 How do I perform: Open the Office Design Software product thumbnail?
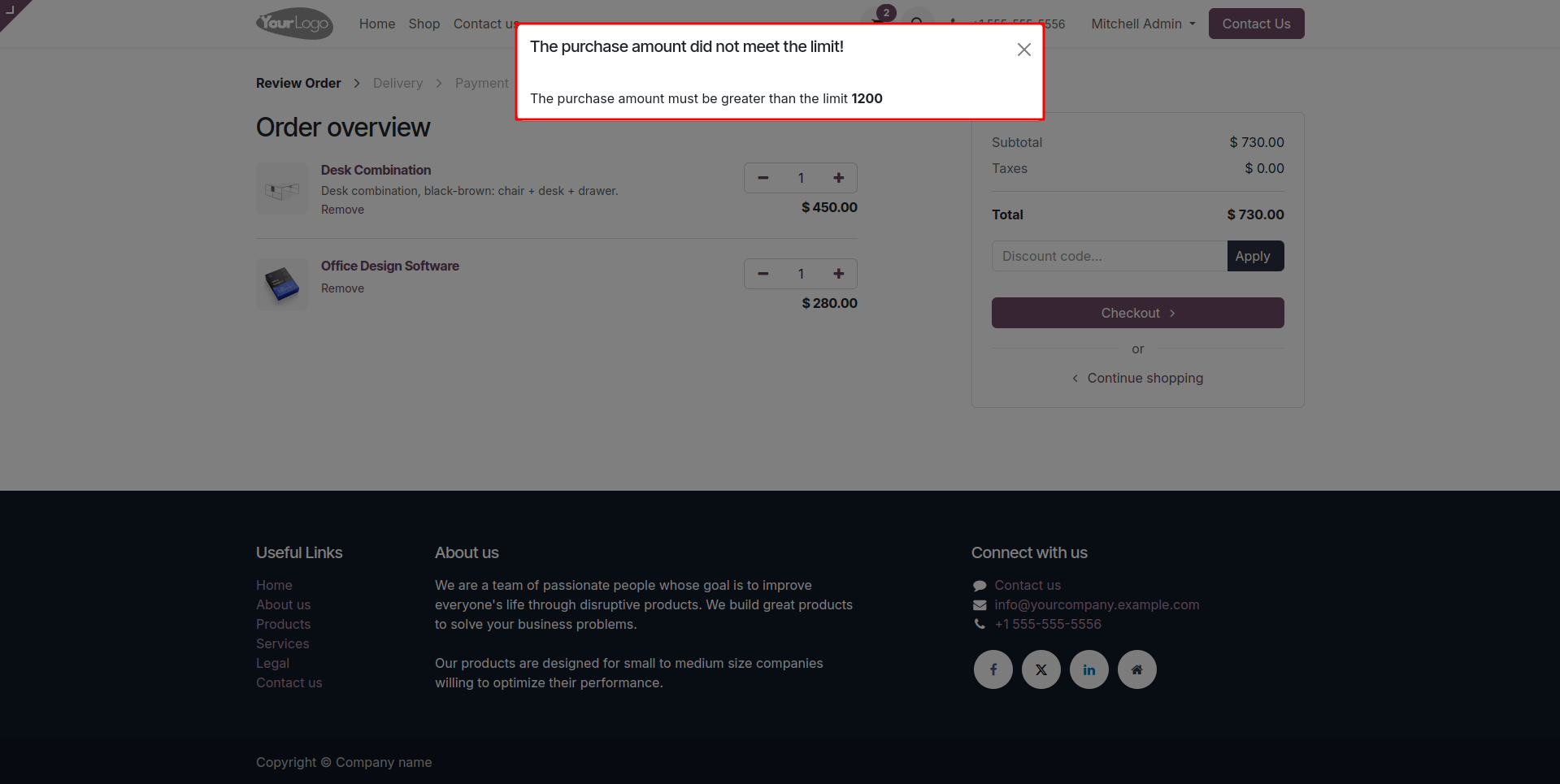[282, 284]
